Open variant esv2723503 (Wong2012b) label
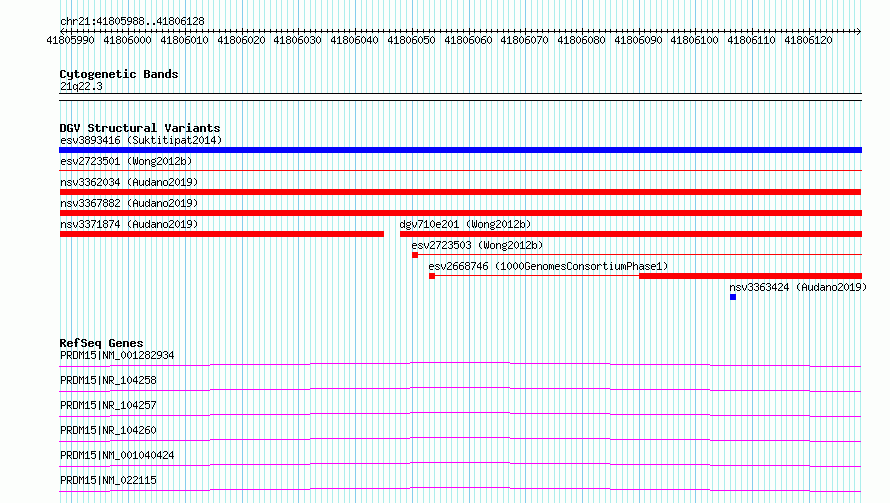890x503 pixels. click(x=477, y=245)
